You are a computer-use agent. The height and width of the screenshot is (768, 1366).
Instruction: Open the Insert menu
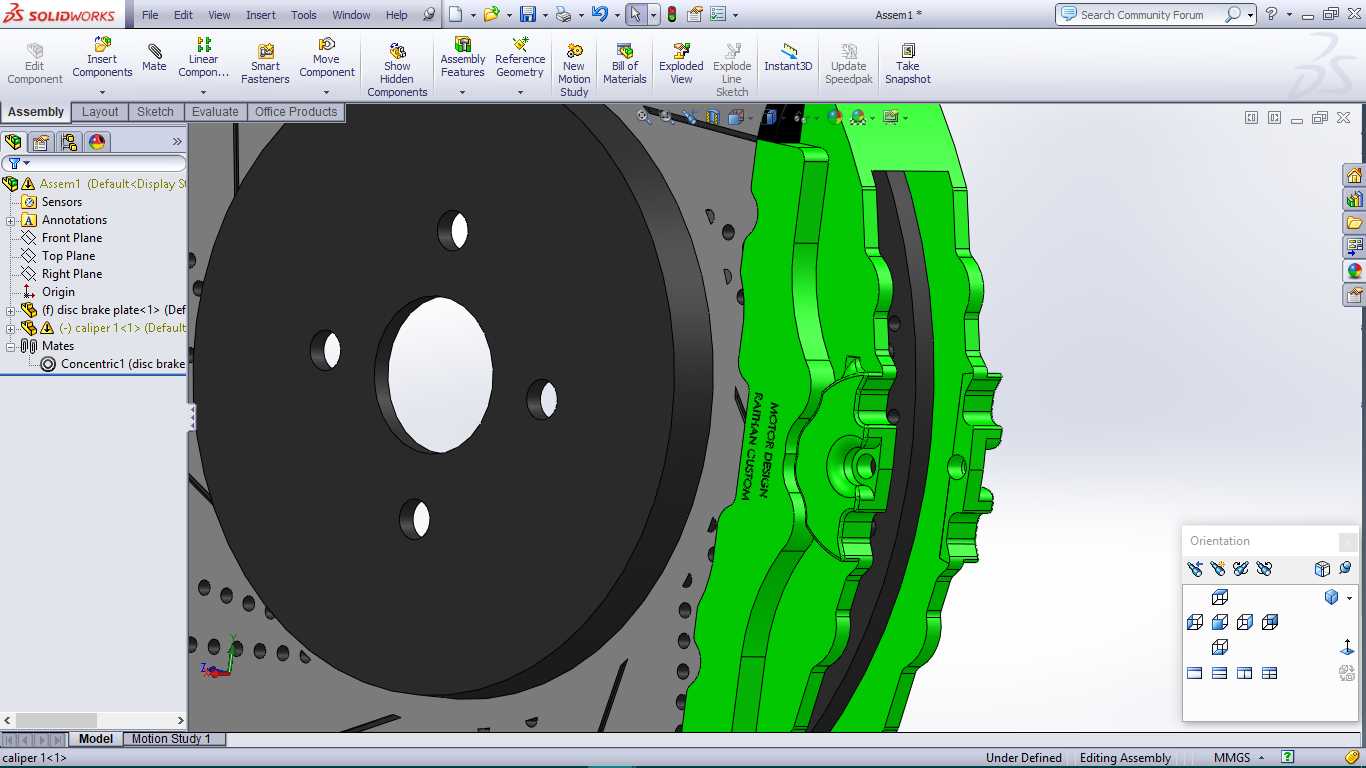click(x=261, y=15)
